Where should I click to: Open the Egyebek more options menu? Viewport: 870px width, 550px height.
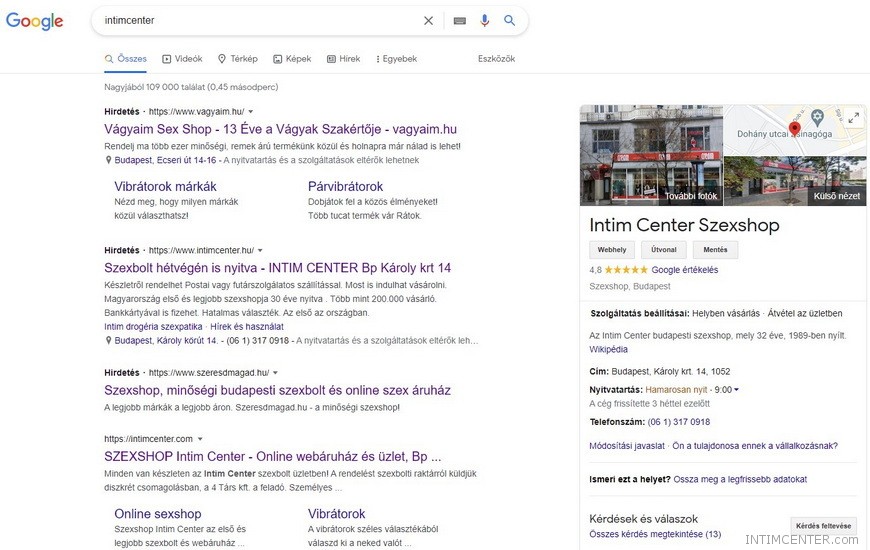396,59
